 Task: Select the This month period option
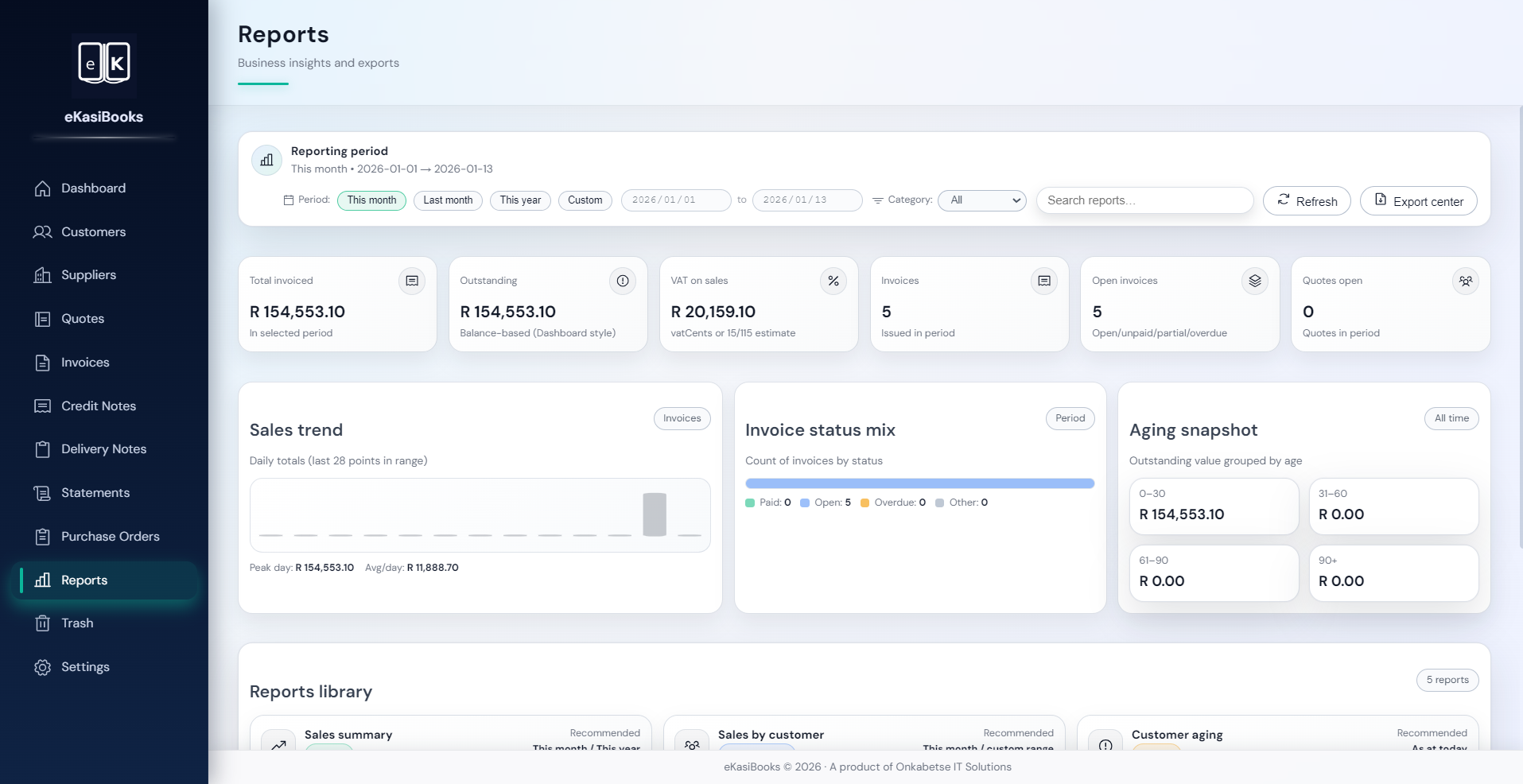[371, 200]
